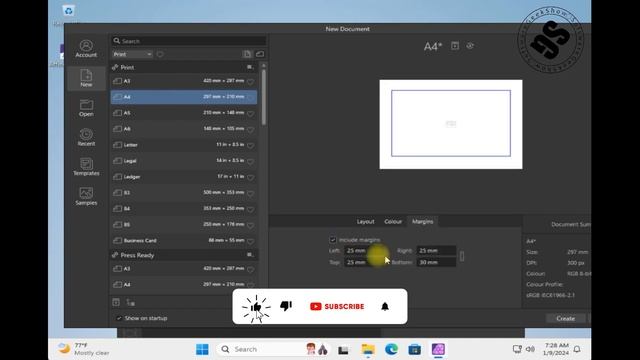Select the selected A4 297 × 210 preset
640x360 pixels.
coord(184,97)
